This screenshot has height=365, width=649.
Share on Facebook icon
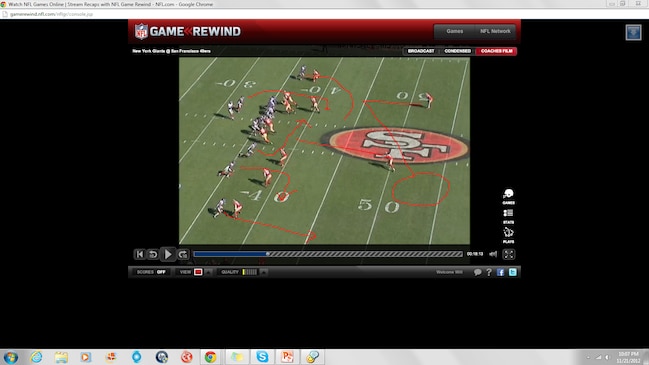[x=500, y=272]
